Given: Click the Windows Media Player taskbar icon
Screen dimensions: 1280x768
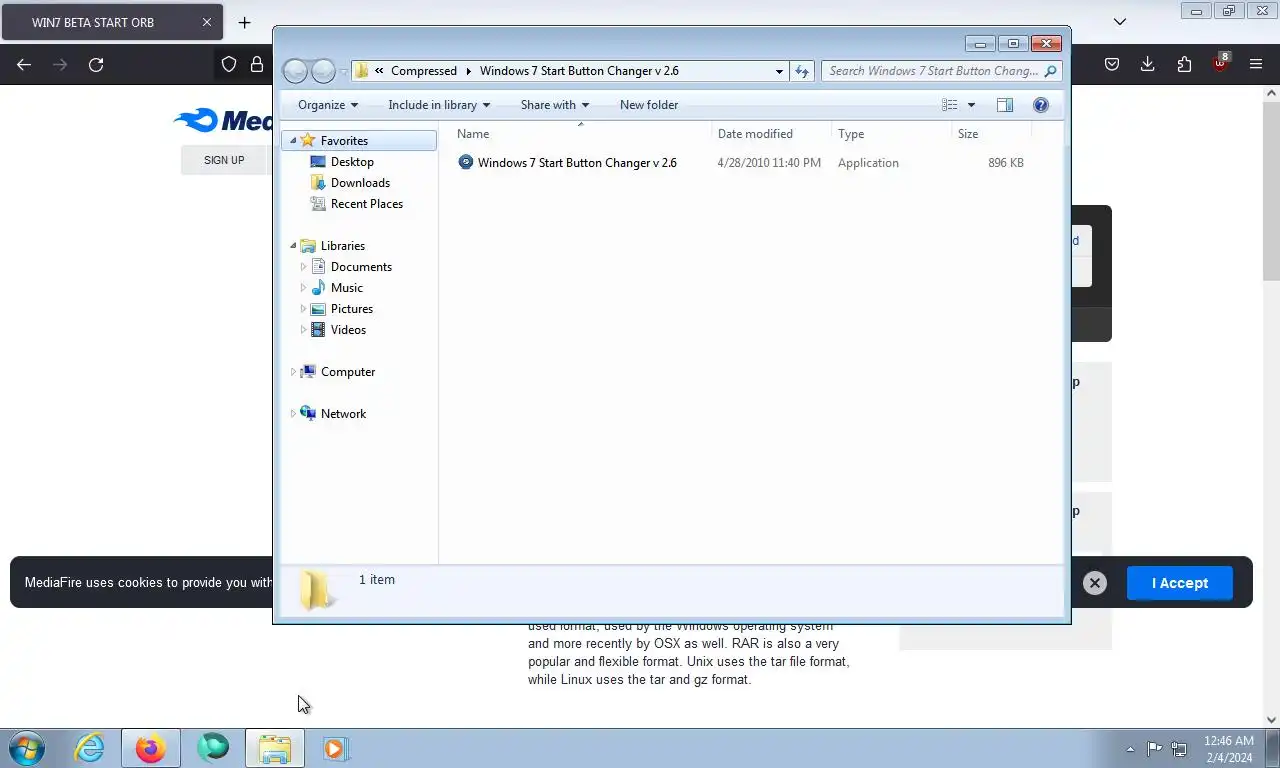Looking at the screenshot, I should 336,748.
